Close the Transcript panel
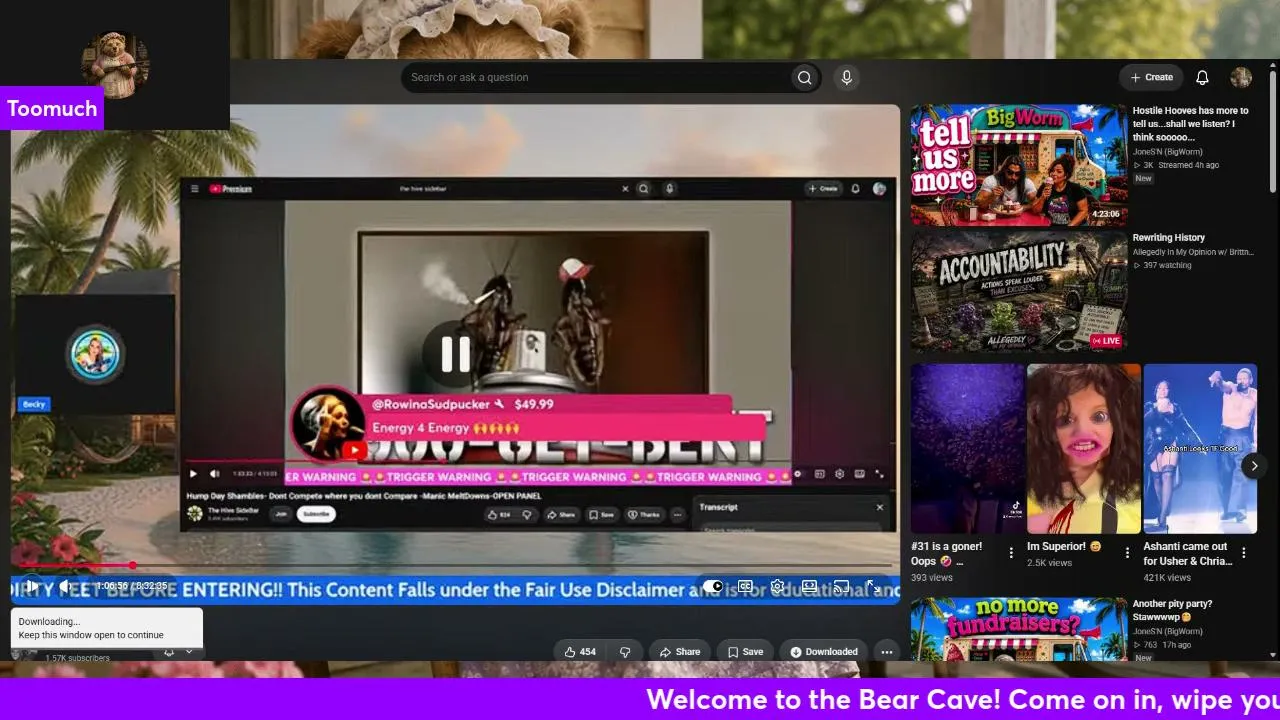The height and width of the screenshot is (720, 1280). [880, 507]
